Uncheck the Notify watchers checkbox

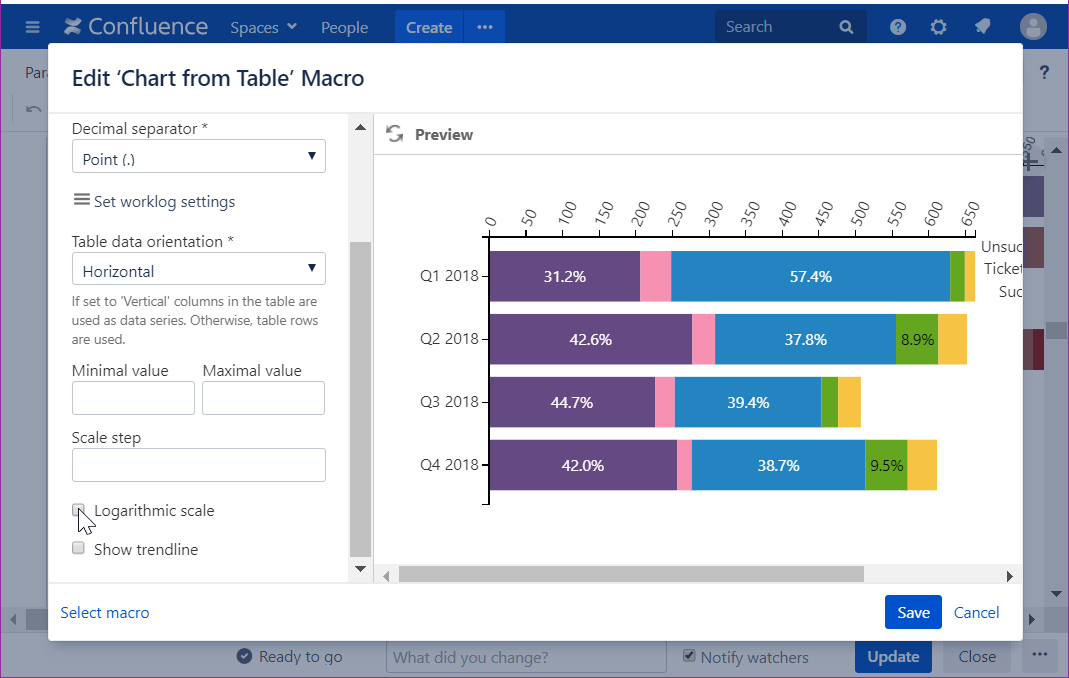(689, 656)
